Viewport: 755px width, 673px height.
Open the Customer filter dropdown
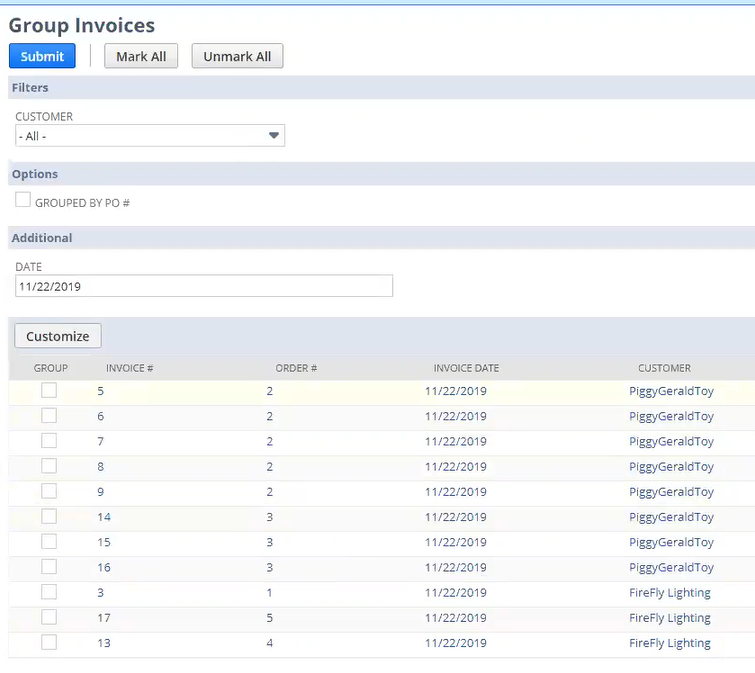pyautogui.click(x=150, y=136)
